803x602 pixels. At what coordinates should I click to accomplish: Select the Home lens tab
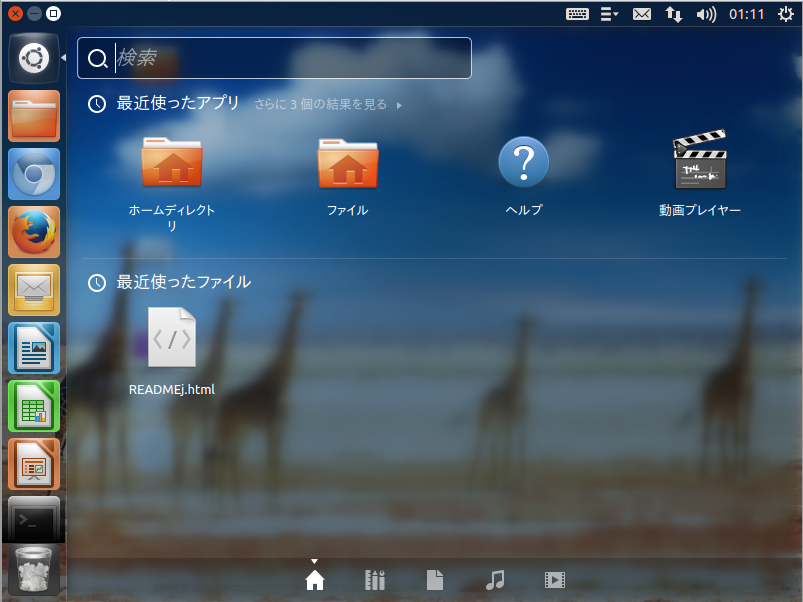(314, 580)
